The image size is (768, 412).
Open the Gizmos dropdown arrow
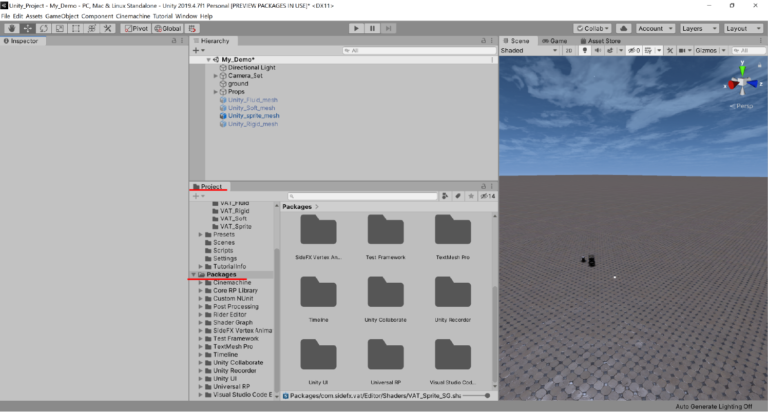(723, 50)
